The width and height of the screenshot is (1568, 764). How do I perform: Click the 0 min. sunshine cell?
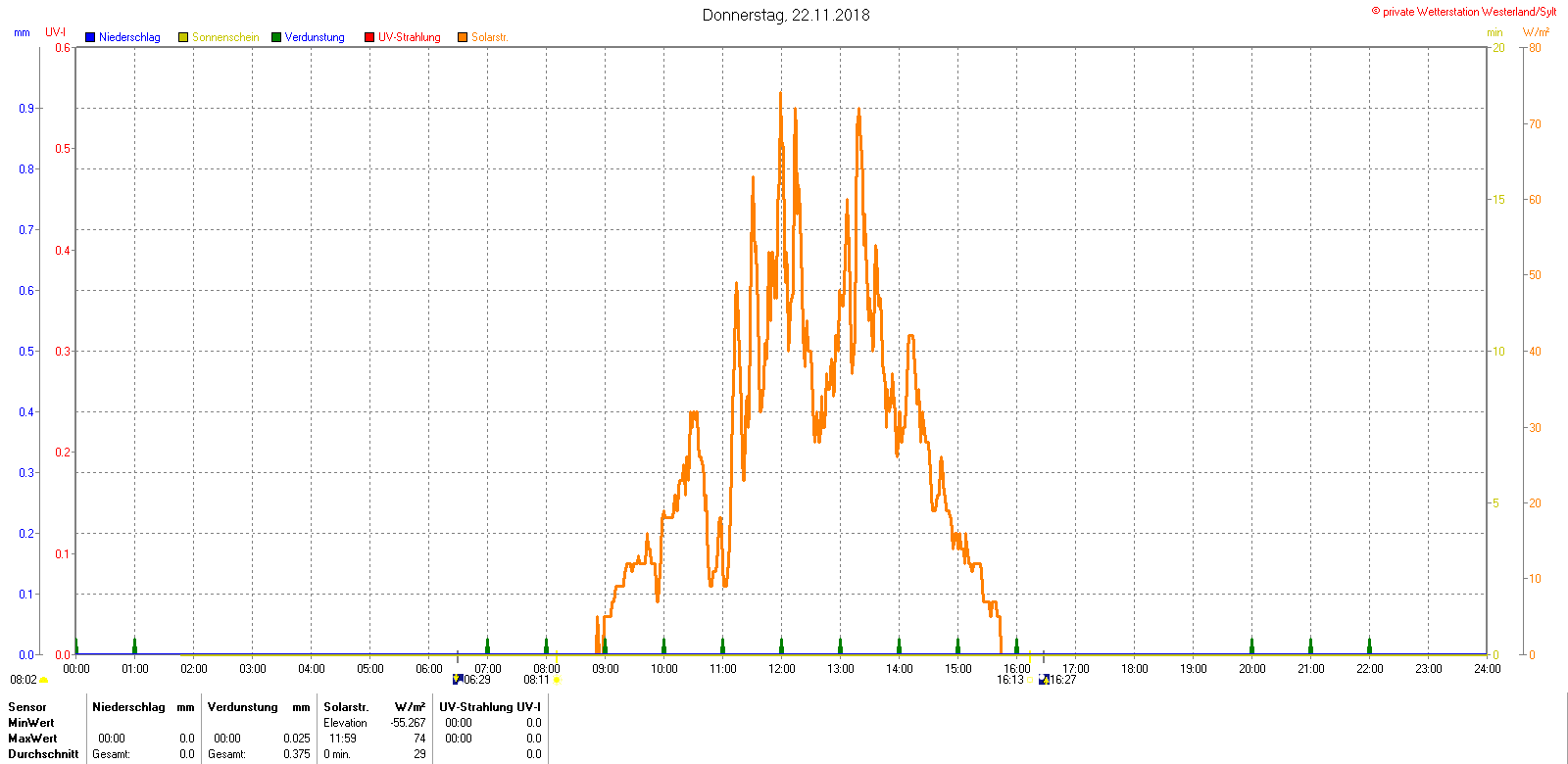click(337, 754)
